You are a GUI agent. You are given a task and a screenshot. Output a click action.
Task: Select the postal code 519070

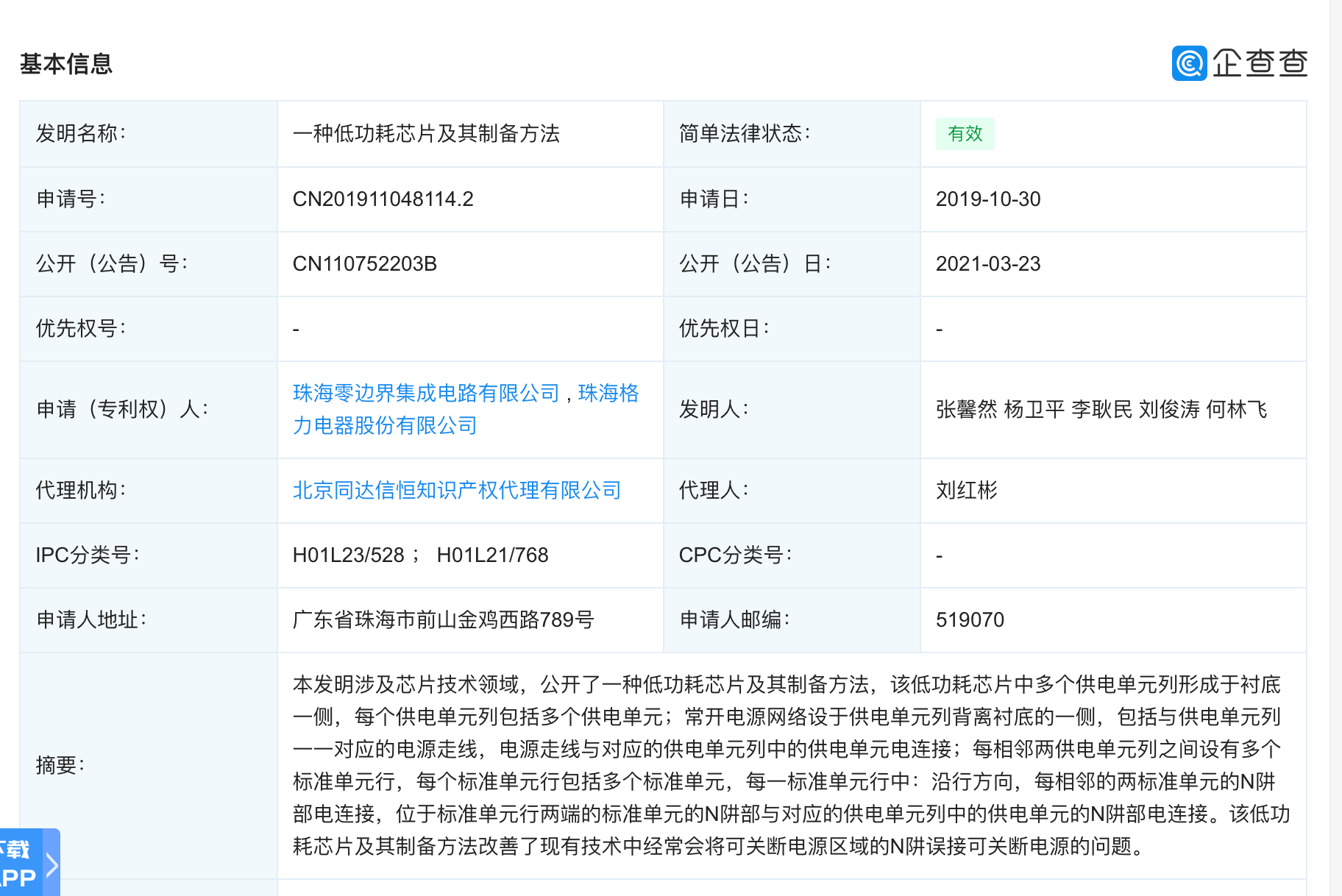coord(970,620)
